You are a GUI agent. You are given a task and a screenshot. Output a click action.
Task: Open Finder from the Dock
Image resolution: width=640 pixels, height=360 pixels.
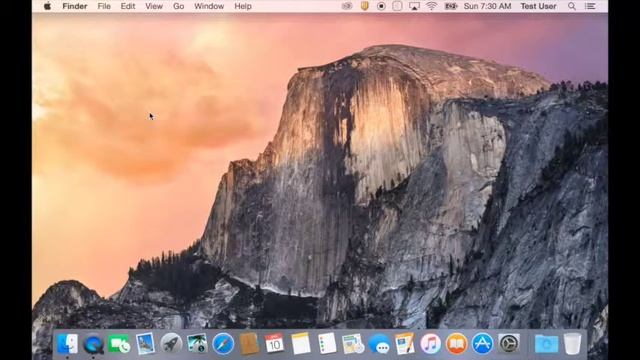pos(67,344)
